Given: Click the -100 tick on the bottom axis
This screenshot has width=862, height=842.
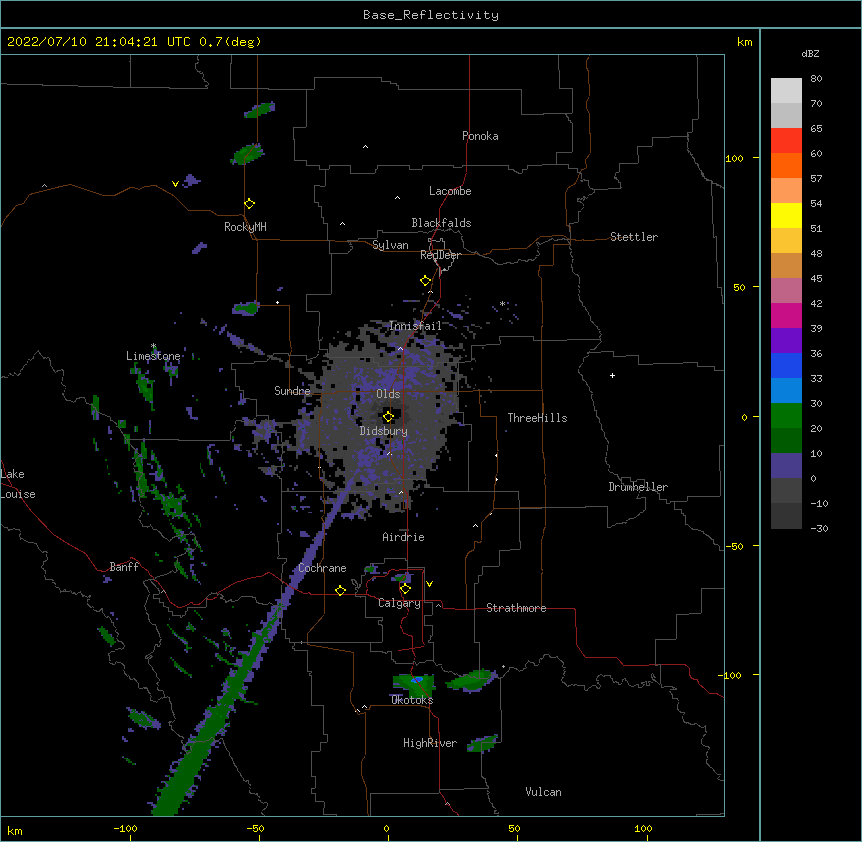Looking at the screenshot, I should click(x=125, y=828).
